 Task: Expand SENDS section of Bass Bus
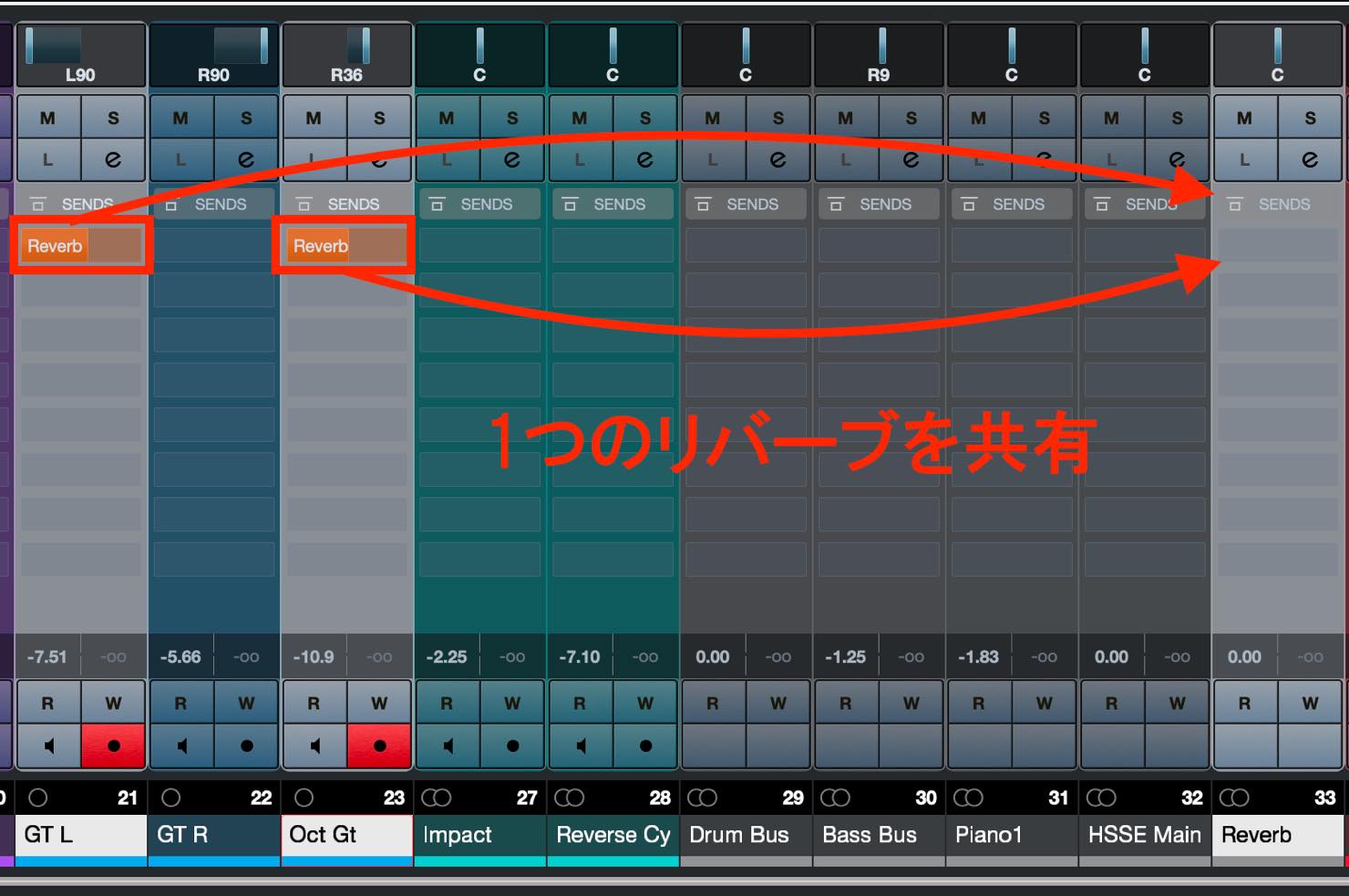[x=880, y=204]
